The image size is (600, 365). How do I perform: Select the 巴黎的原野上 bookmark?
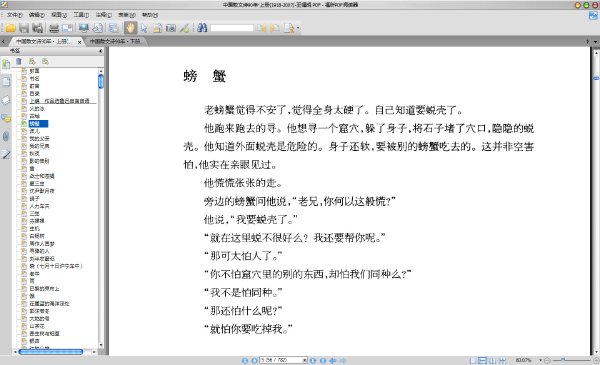44,288
